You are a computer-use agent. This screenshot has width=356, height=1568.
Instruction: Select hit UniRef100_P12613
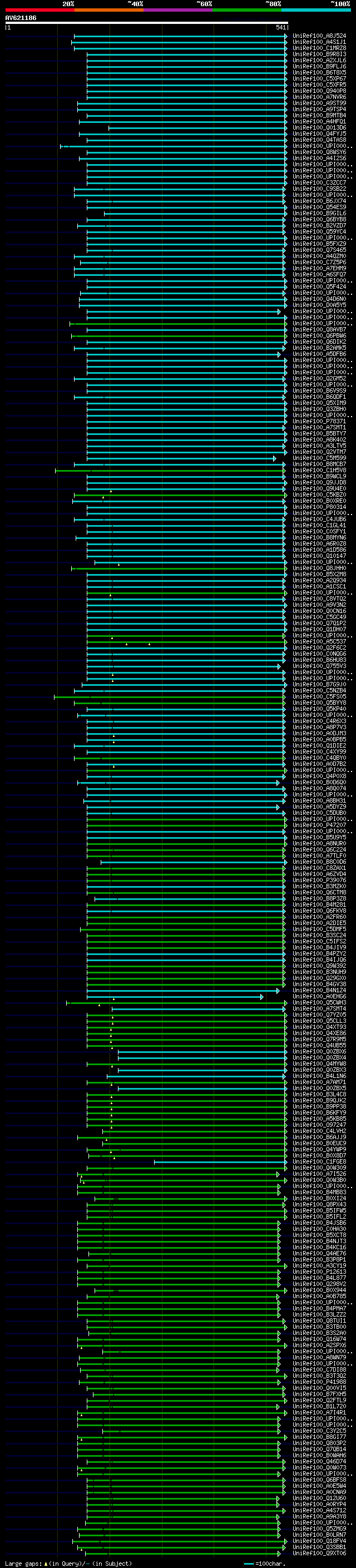(319, 1272)
